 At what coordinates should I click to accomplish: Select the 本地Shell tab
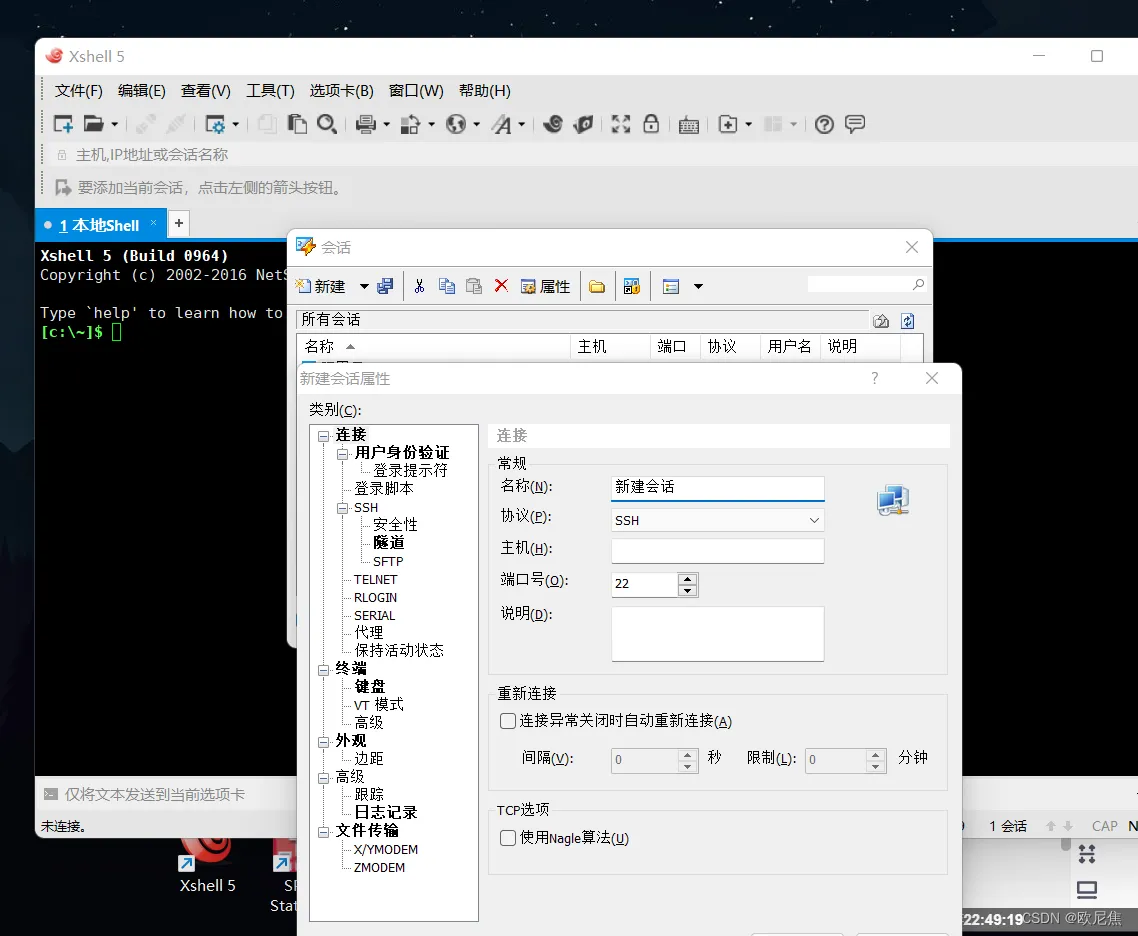pos(100,225)
